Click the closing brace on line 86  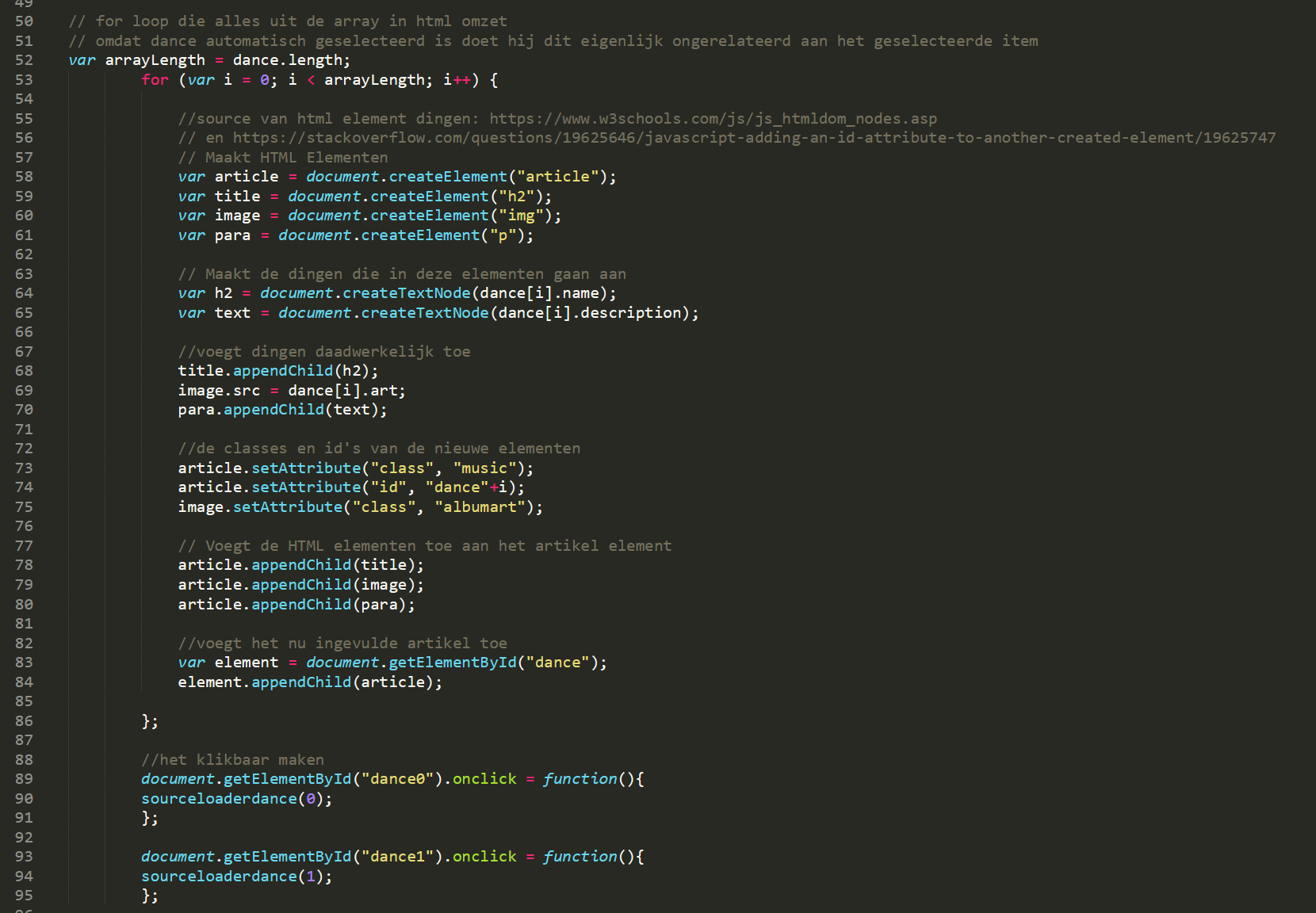click(150, 721)
